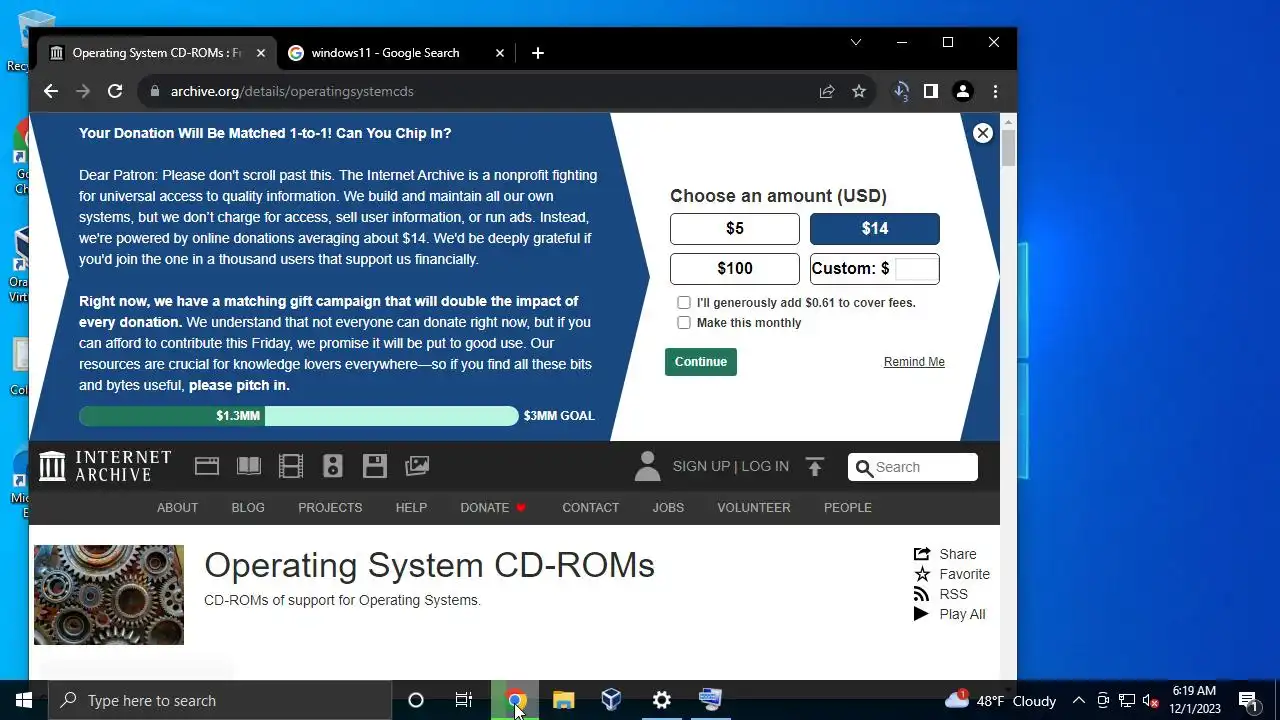Select the $100 donation amount

pos(735,269)
